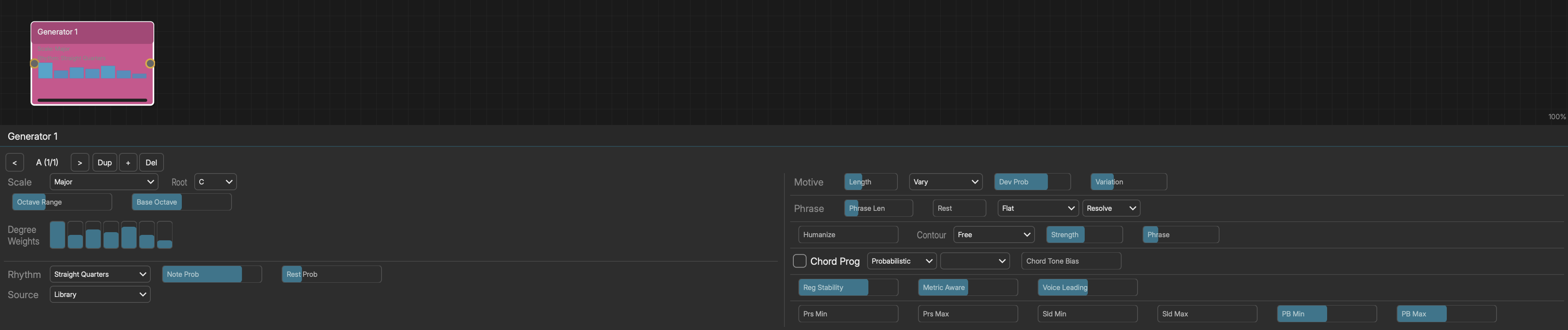Adjust the Humanize slider

tap(848, 234)
